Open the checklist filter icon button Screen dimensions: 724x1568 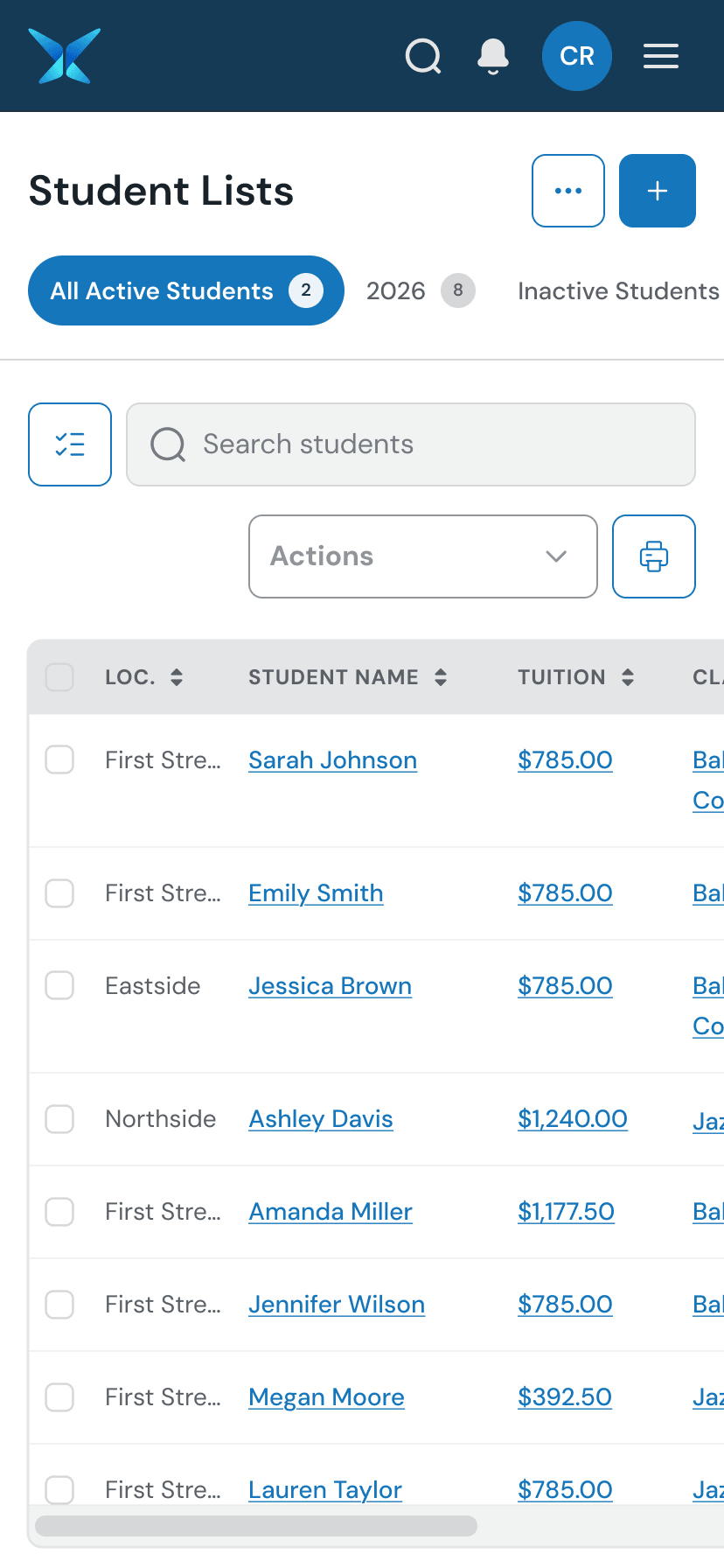70,444
